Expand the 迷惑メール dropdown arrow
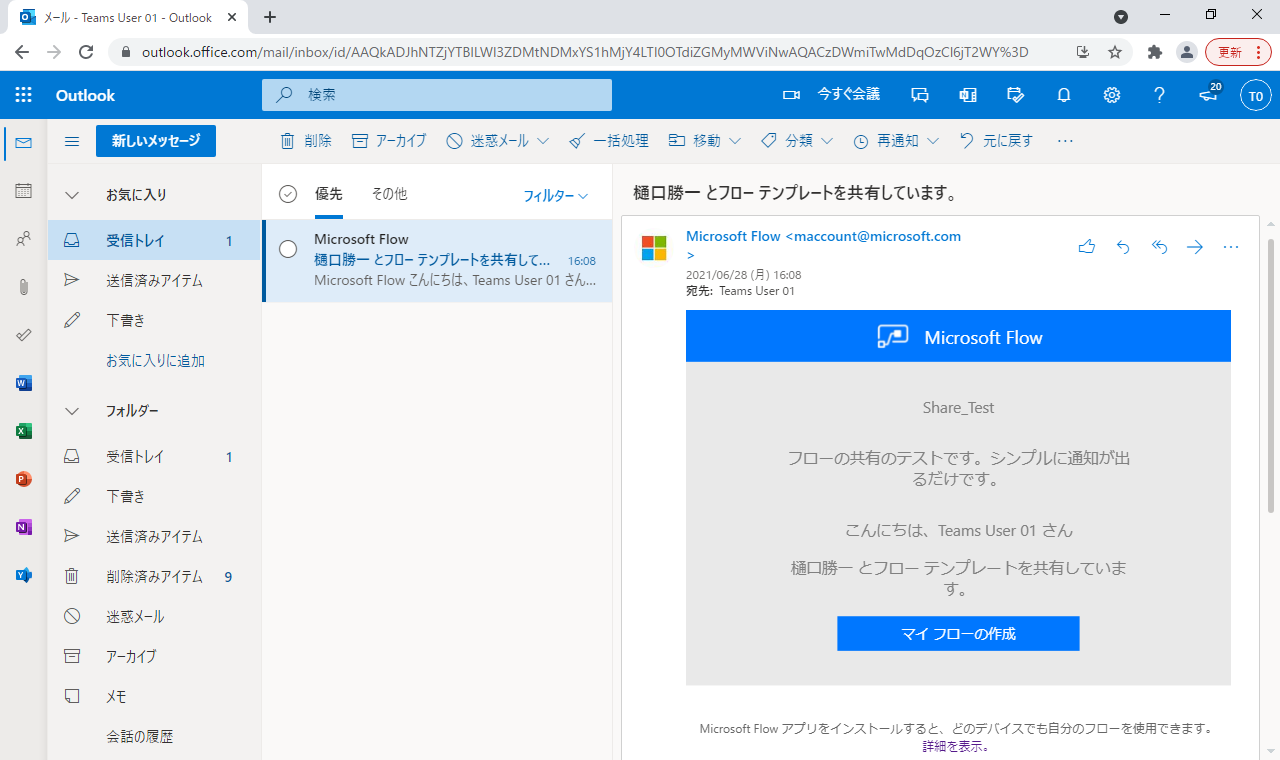1280x760 pixels. click(x=543, y=142)
